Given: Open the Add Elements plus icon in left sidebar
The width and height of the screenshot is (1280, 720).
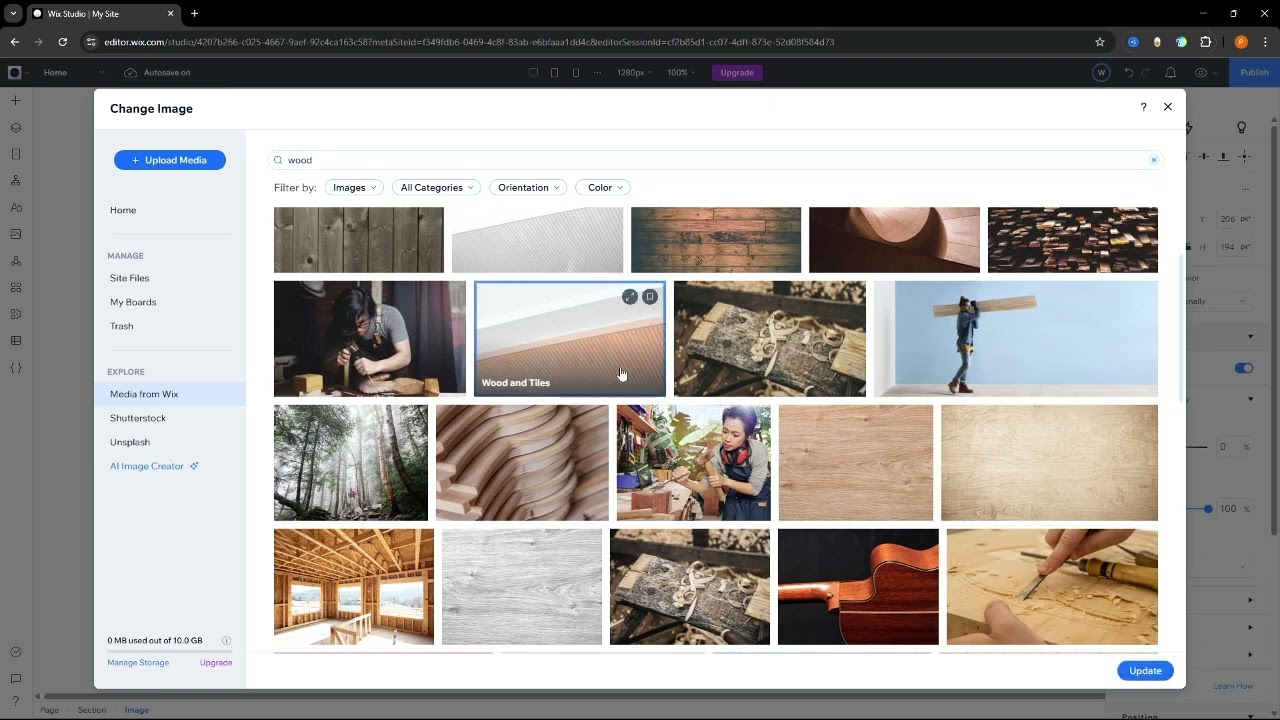Looking at the screenshot, I should point(15,100).
